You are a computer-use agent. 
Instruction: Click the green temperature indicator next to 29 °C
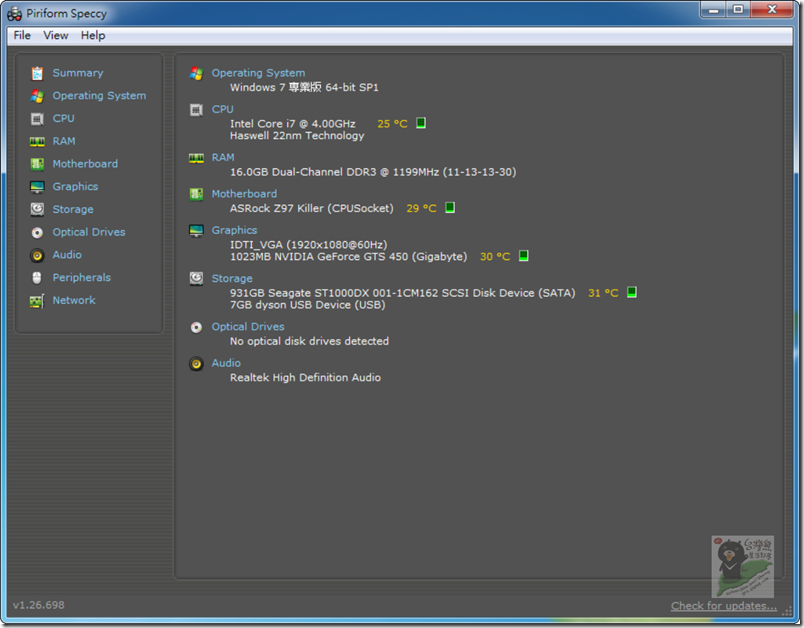[450, 208]
